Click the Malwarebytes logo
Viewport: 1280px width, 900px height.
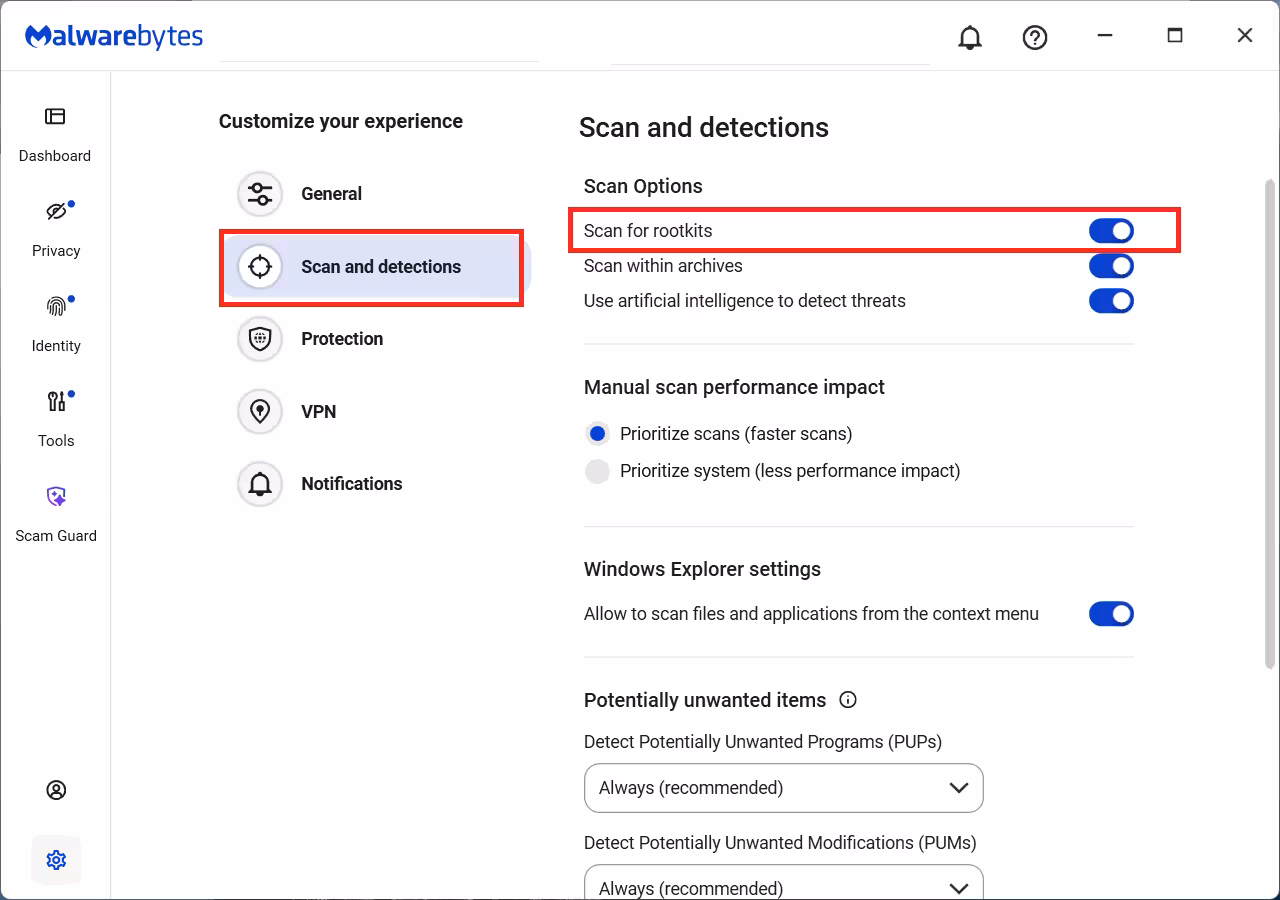[x=114, y=37]
